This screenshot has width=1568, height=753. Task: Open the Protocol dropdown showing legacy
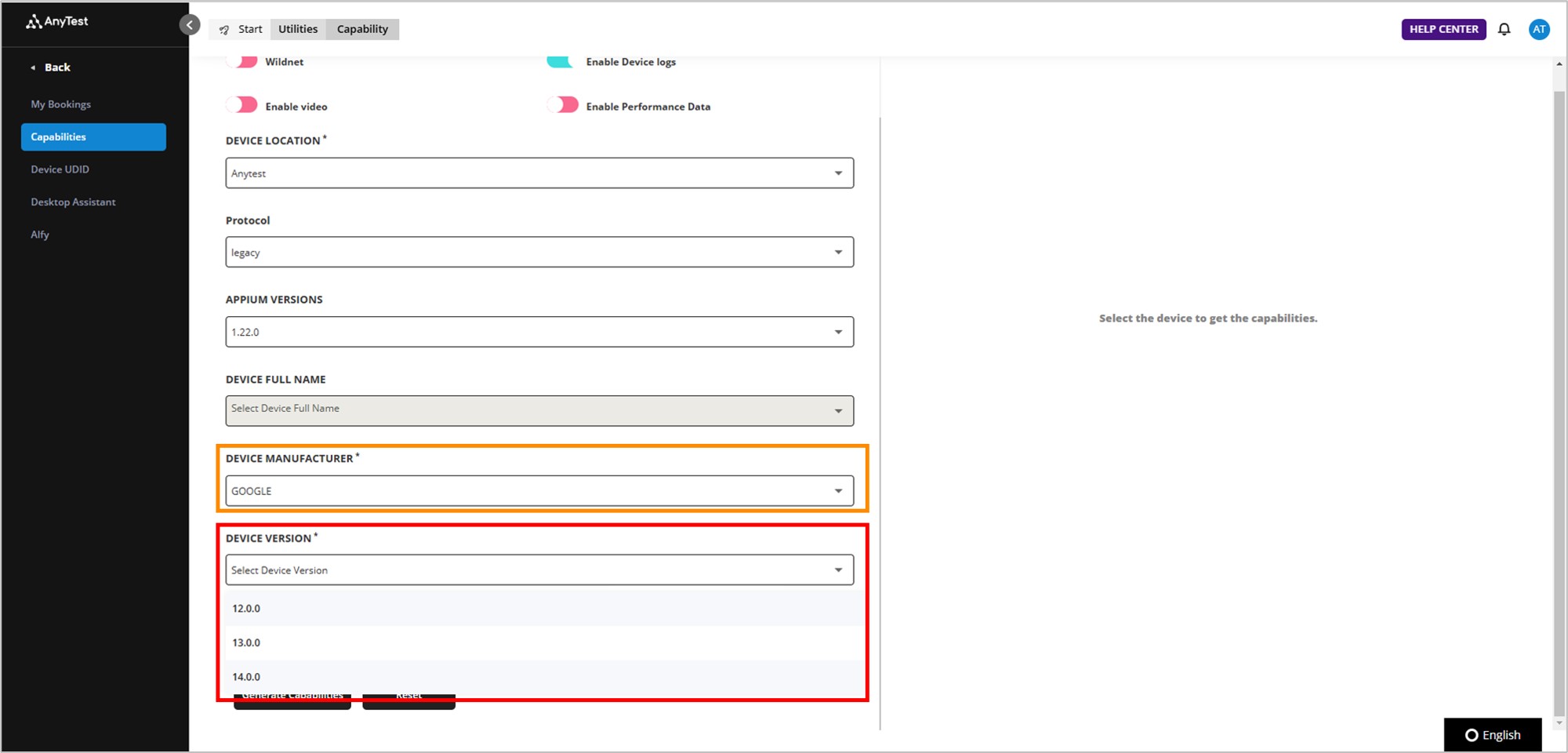click(539, 253)
